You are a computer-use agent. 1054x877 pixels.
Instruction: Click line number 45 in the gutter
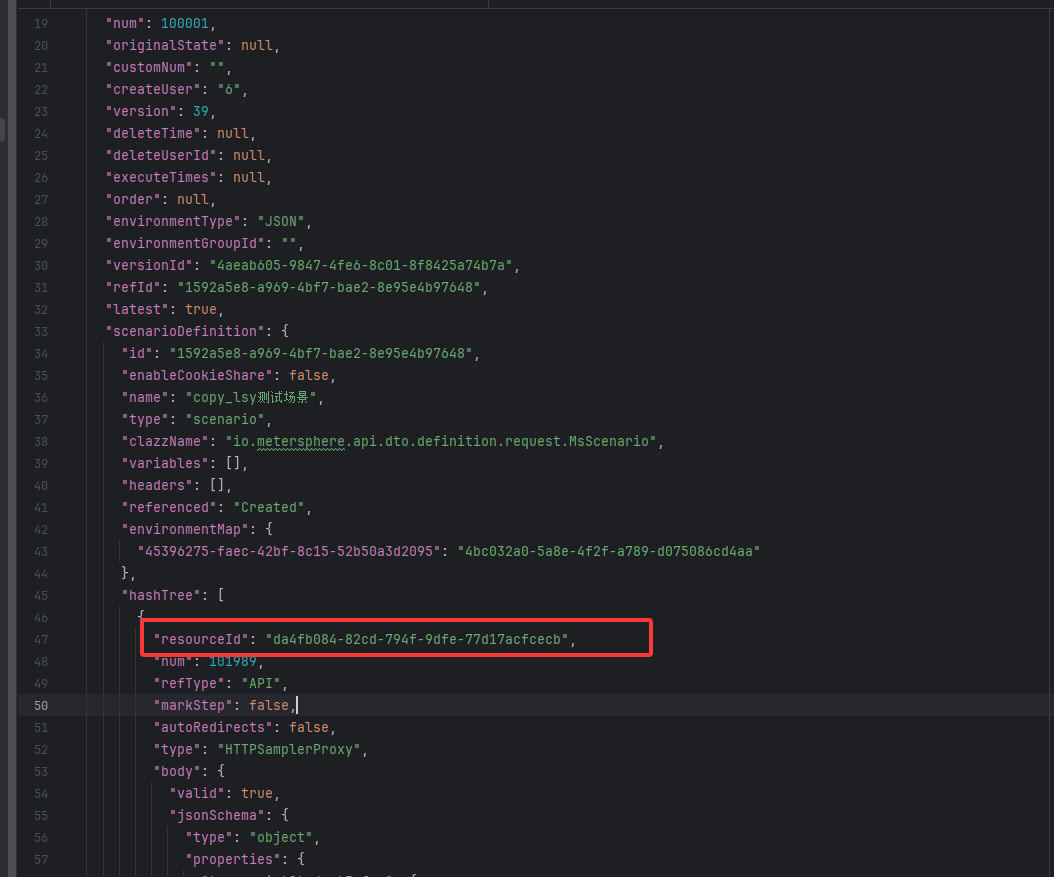(41, 595)
